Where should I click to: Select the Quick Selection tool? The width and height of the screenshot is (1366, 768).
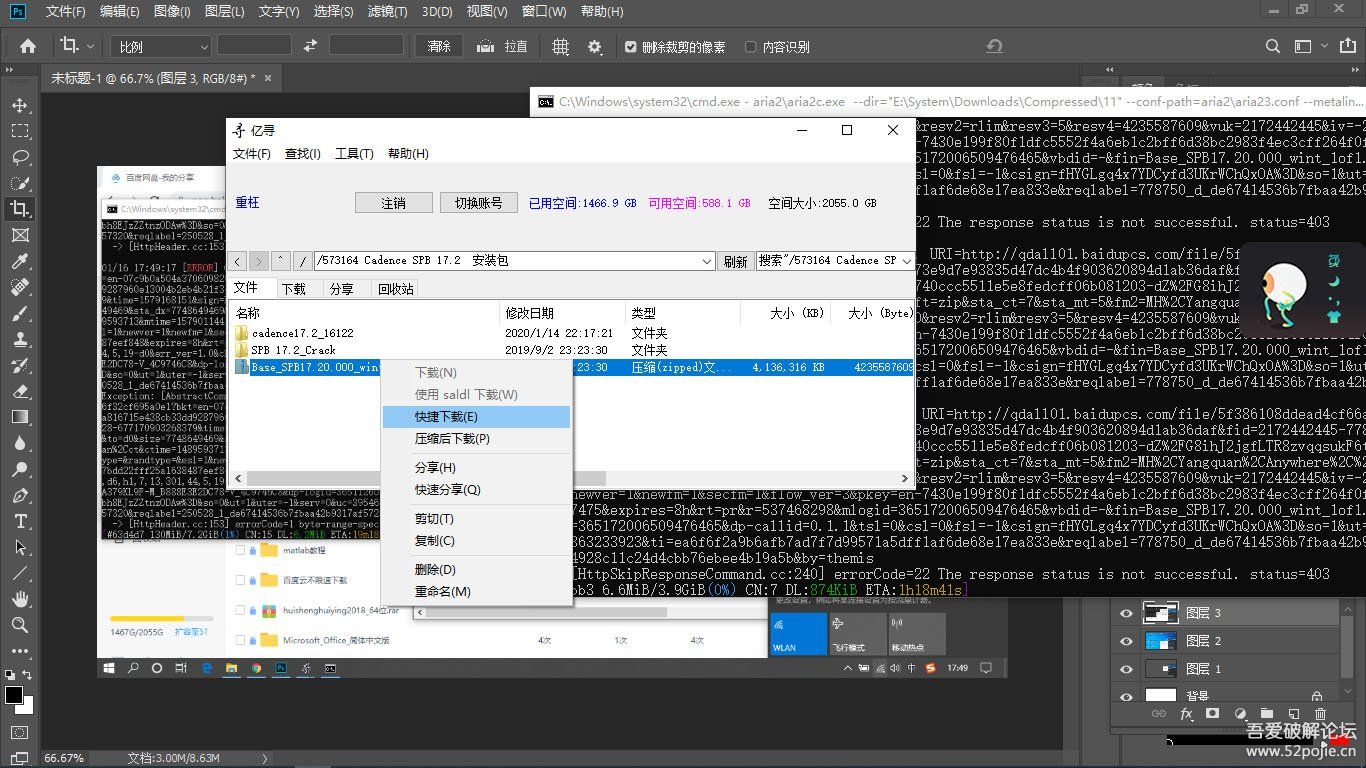point(20,183)
